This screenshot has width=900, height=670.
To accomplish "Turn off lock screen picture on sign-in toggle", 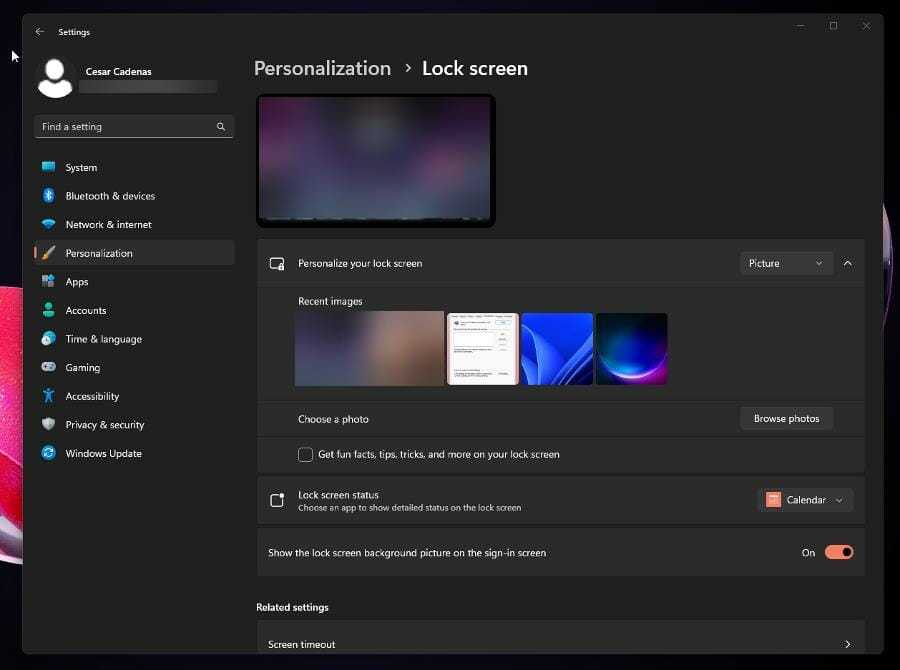I will pos(839,552).
